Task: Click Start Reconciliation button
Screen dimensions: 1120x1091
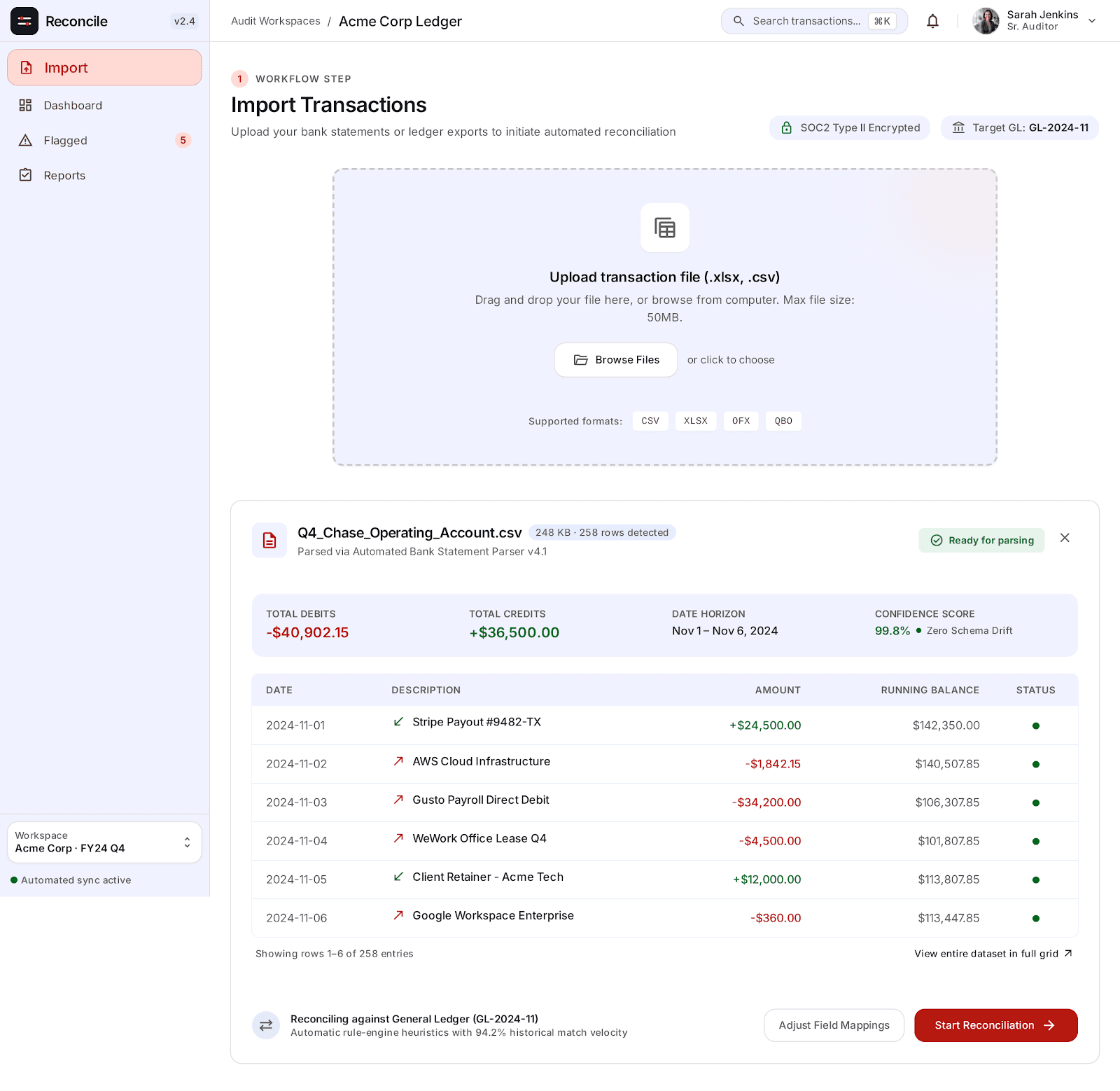Action: (995, 1025)
